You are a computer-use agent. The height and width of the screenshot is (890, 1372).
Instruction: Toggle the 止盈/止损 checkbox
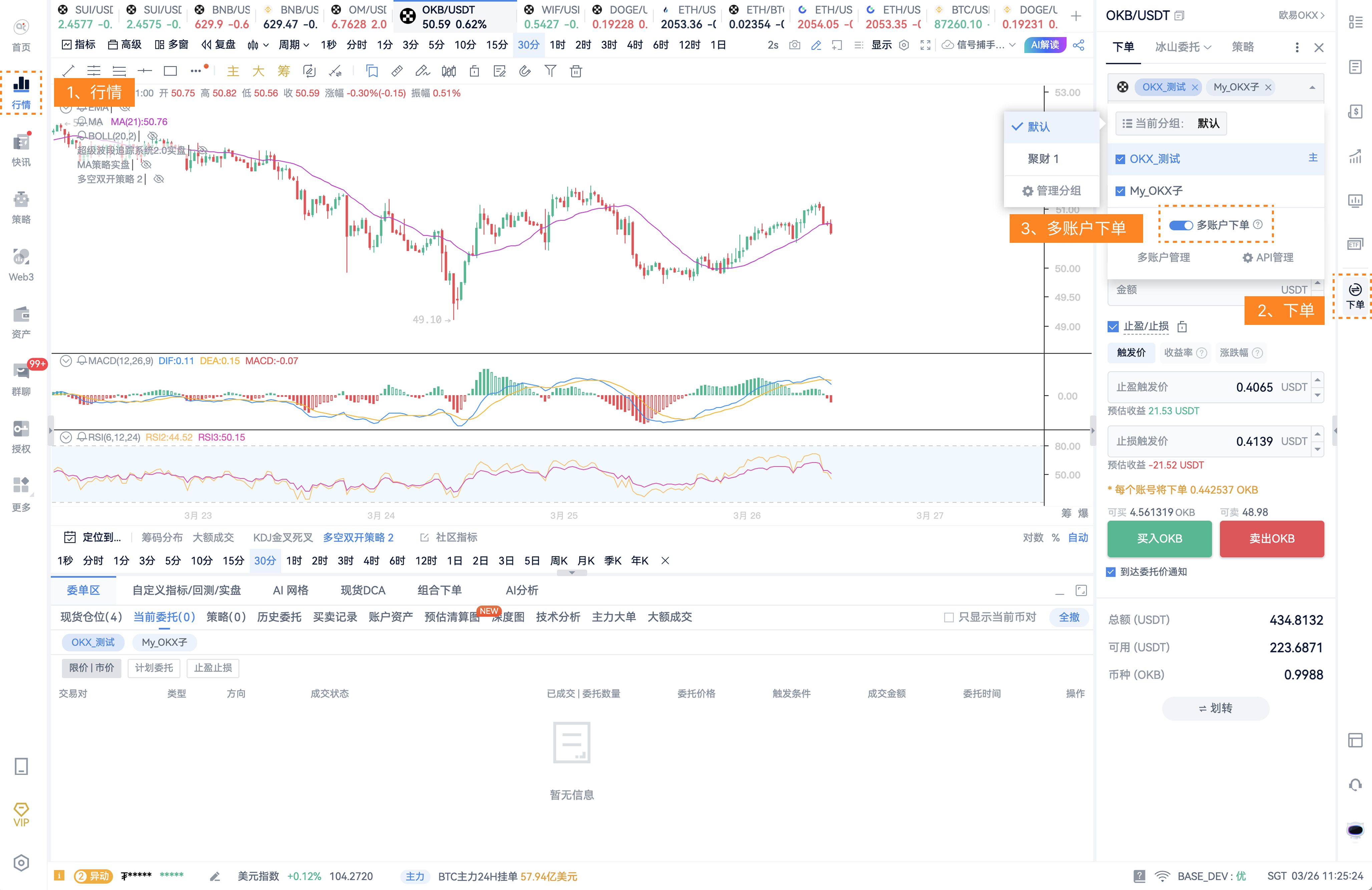tap(1113, 327)
